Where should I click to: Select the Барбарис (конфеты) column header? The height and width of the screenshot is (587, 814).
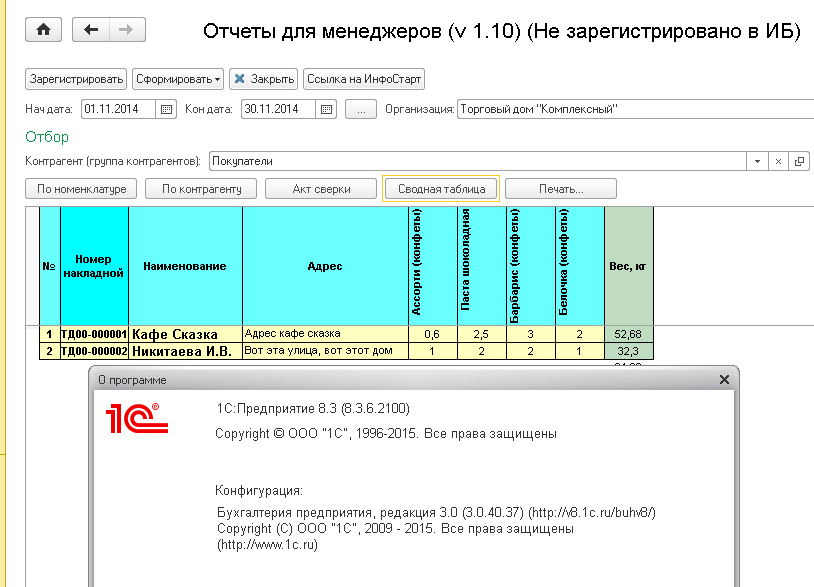(x=530, y=266)
